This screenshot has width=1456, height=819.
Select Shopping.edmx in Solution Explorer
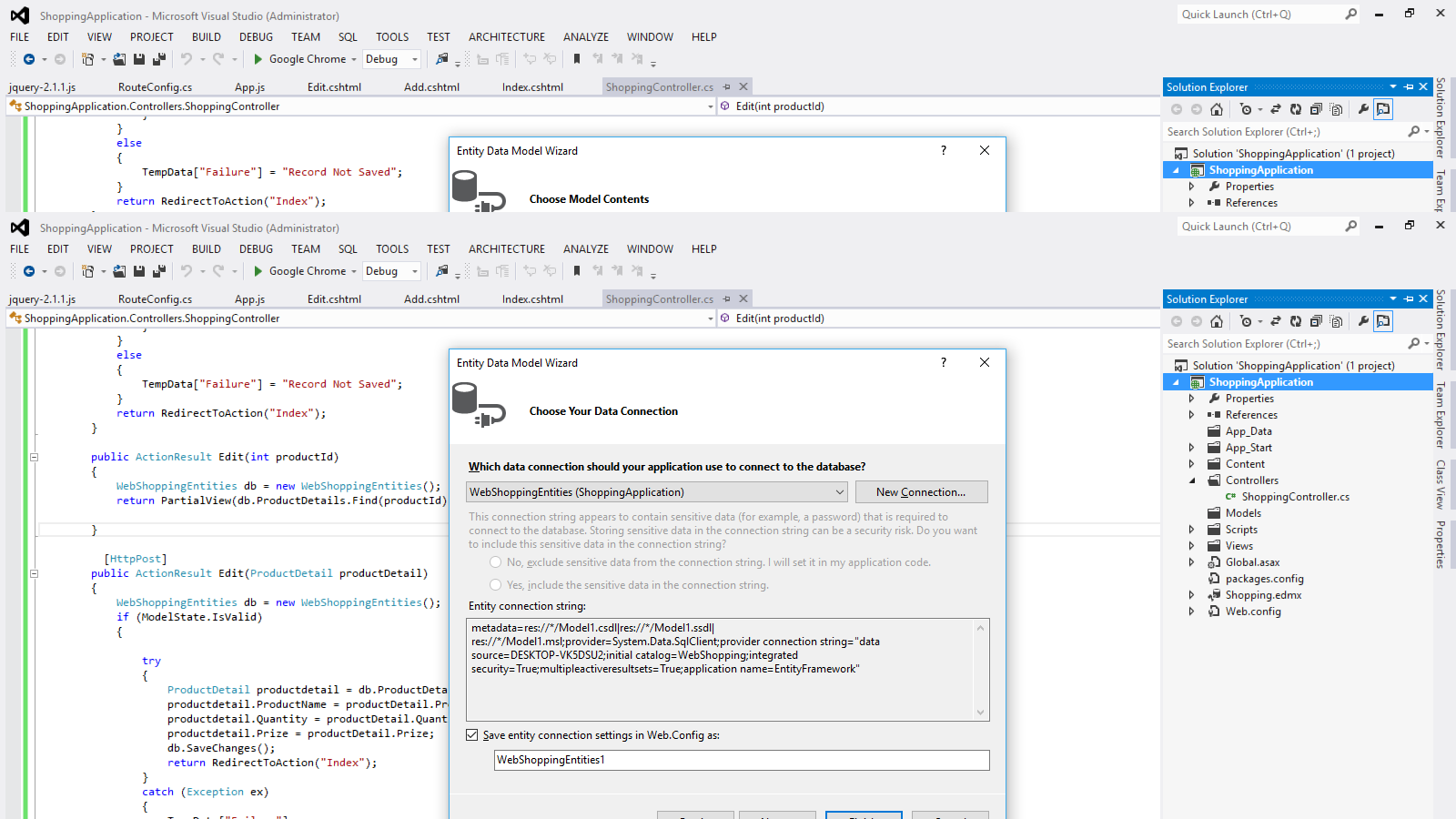[x=1264, y=594]
